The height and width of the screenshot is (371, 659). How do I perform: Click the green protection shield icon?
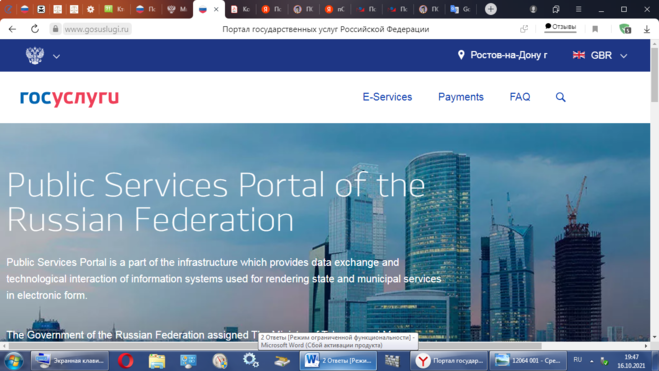tap(625, 29)
